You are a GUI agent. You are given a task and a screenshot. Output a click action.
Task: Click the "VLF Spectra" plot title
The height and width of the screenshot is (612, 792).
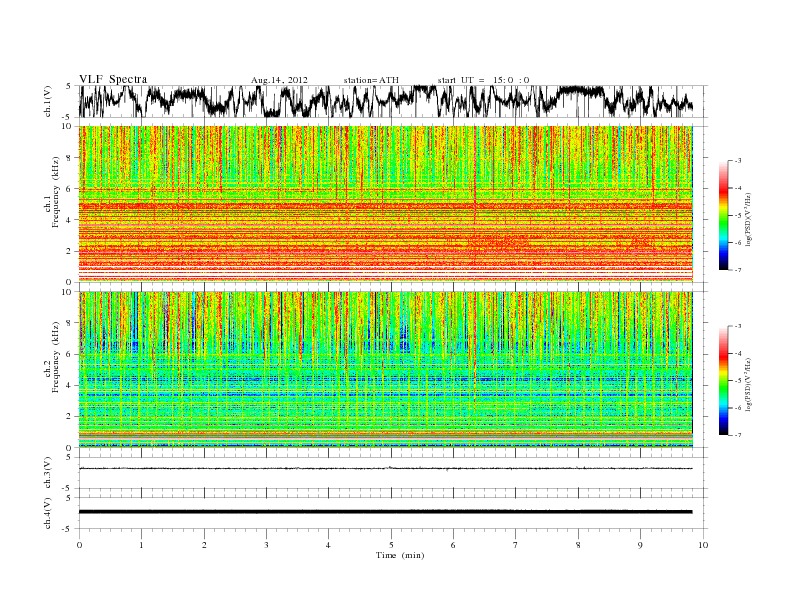point(113,79)
